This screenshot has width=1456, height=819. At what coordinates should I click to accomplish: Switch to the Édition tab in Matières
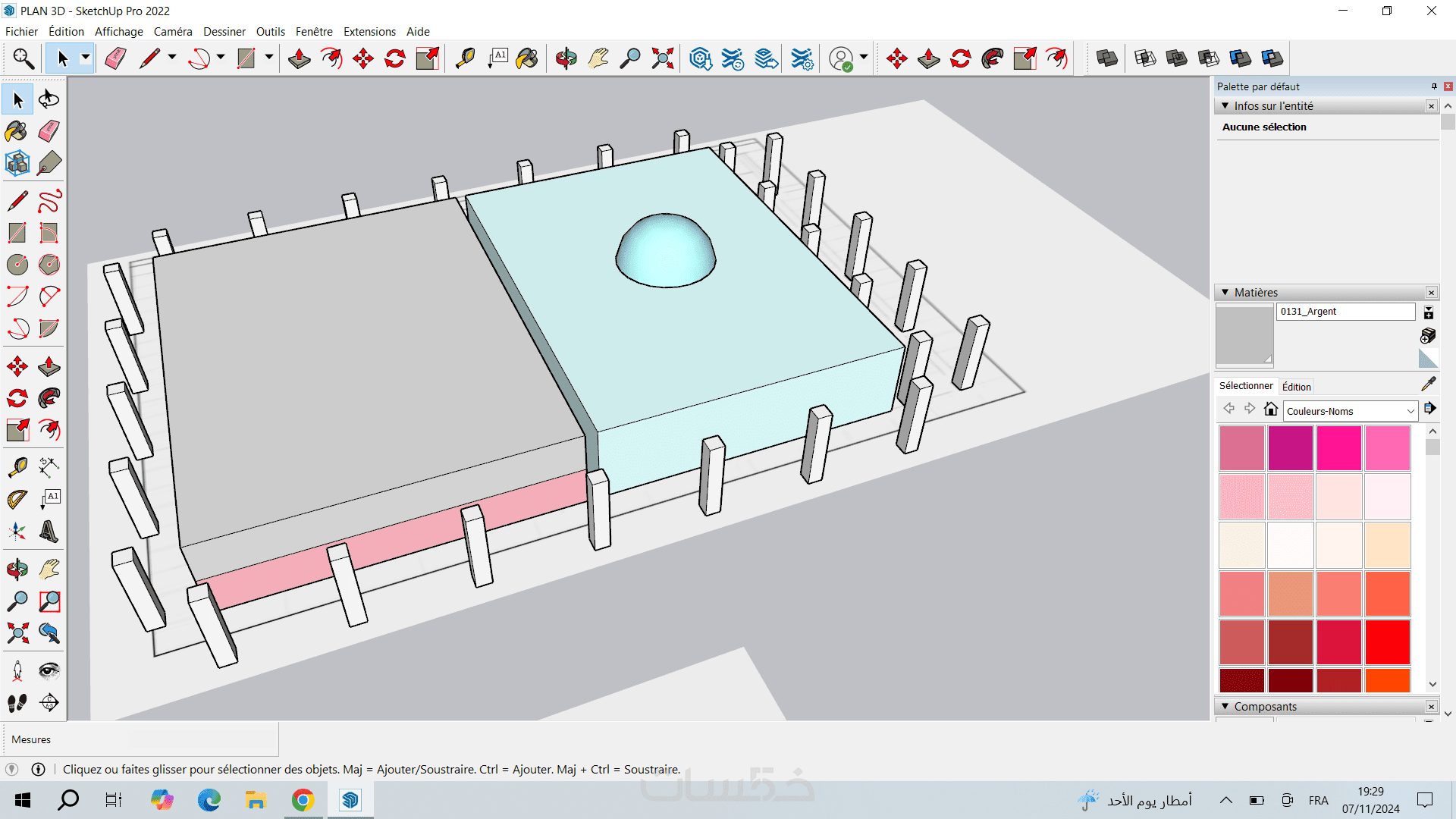click(x=1296, y=387)
